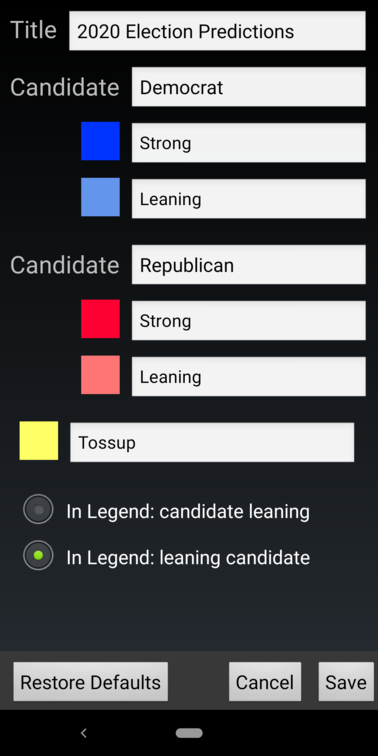
Task: Open the Republican Leaning pink color swatch
Action: (x=100, y=375)
